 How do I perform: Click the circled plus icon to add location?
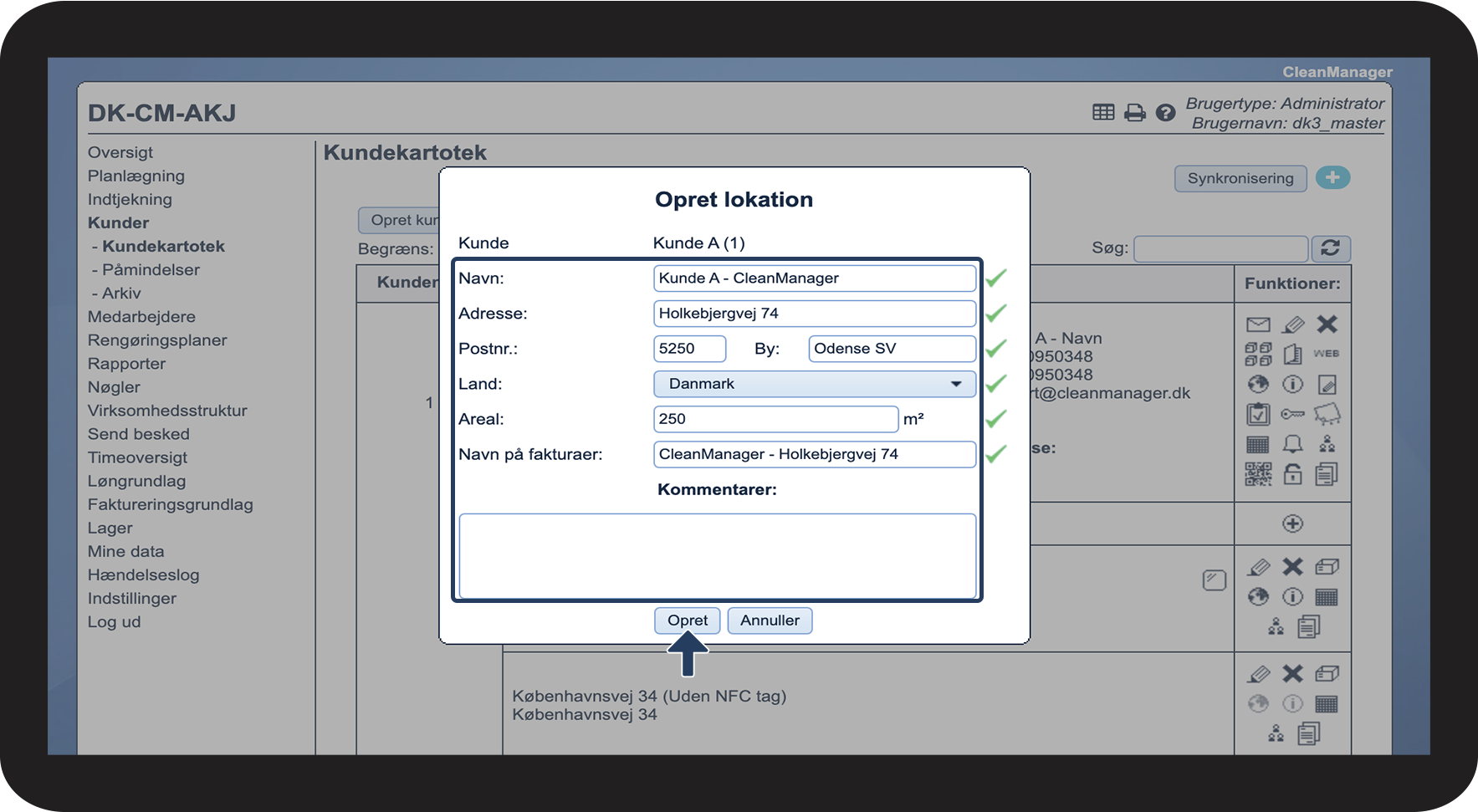coord(1292,523)
